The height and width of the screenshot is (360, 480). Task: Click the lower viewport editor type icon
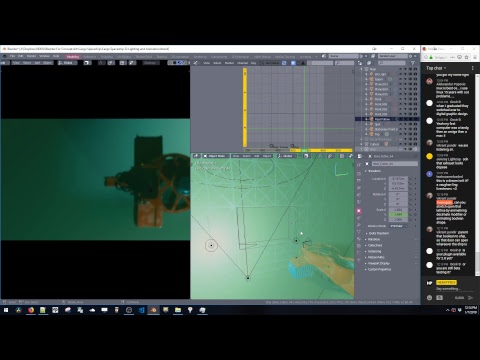[x=196, y=156]
